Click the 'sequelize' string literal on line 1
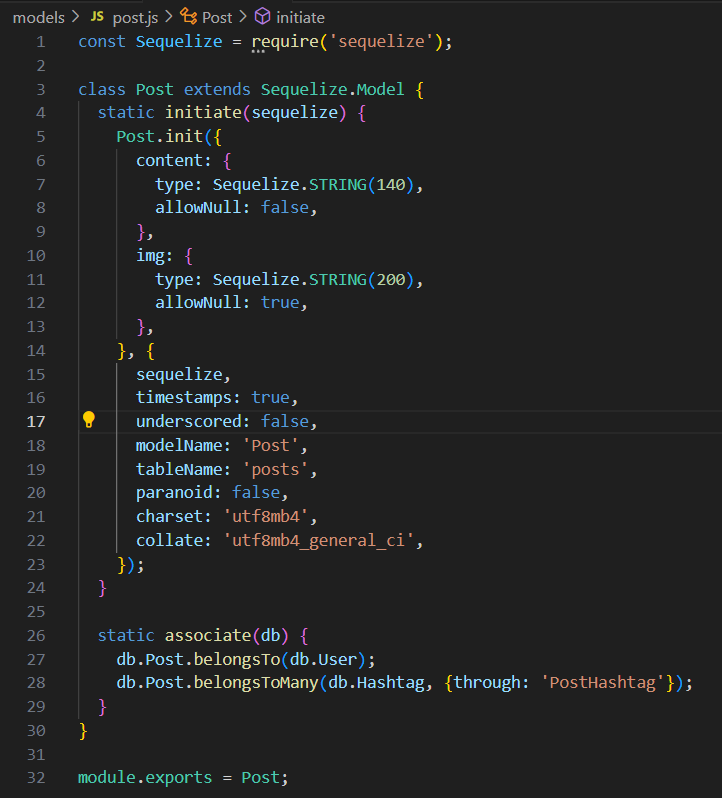 pos(381,42)
